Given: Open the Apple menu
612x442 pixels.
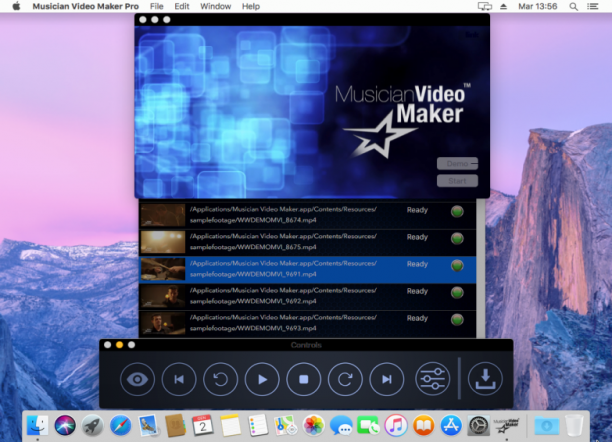Looking at the screenshot, I should [16, 6].
